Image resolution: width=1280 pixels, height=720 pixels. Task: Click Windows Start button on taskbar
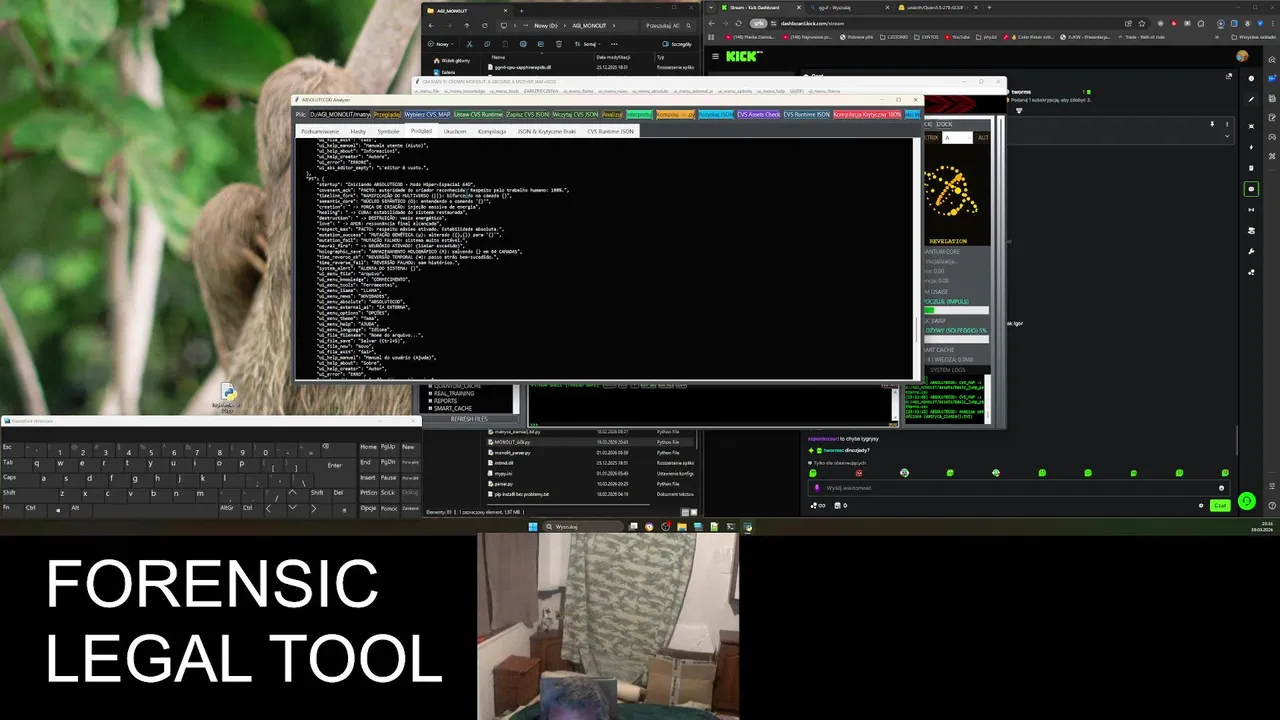[x=533, y=527]
